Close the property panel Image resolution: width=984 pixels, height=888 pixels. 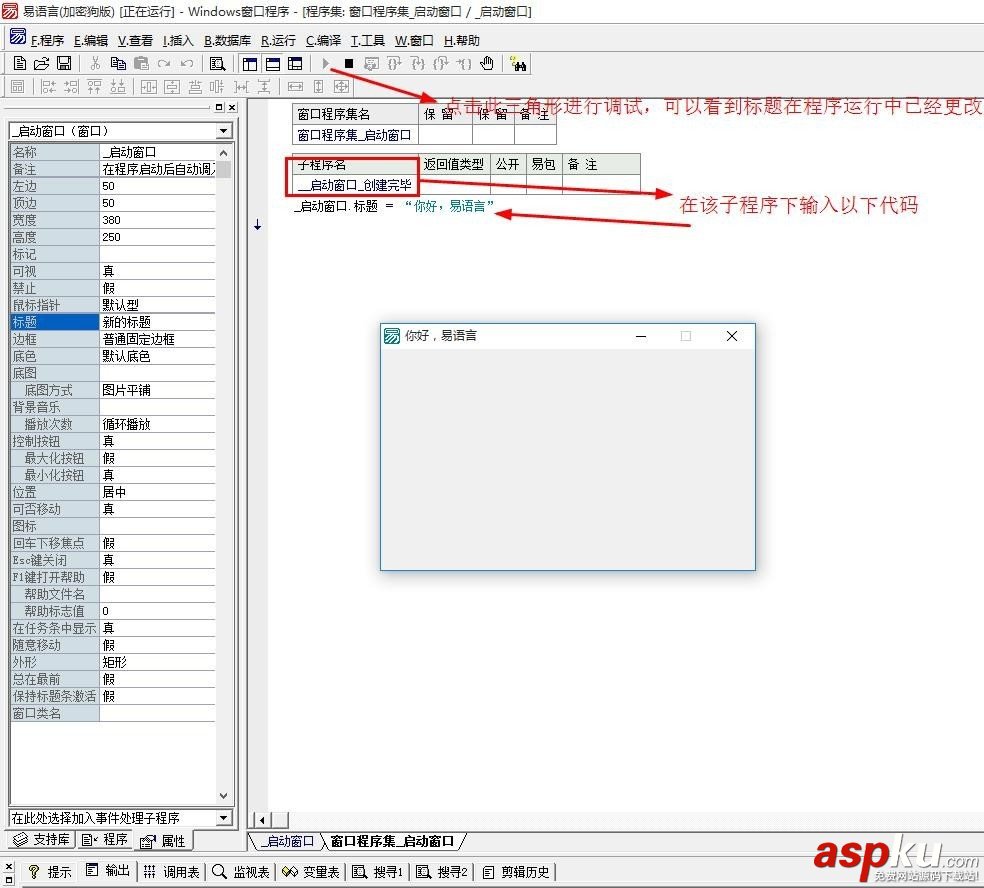pyautogui.click(x=232, y=107)
